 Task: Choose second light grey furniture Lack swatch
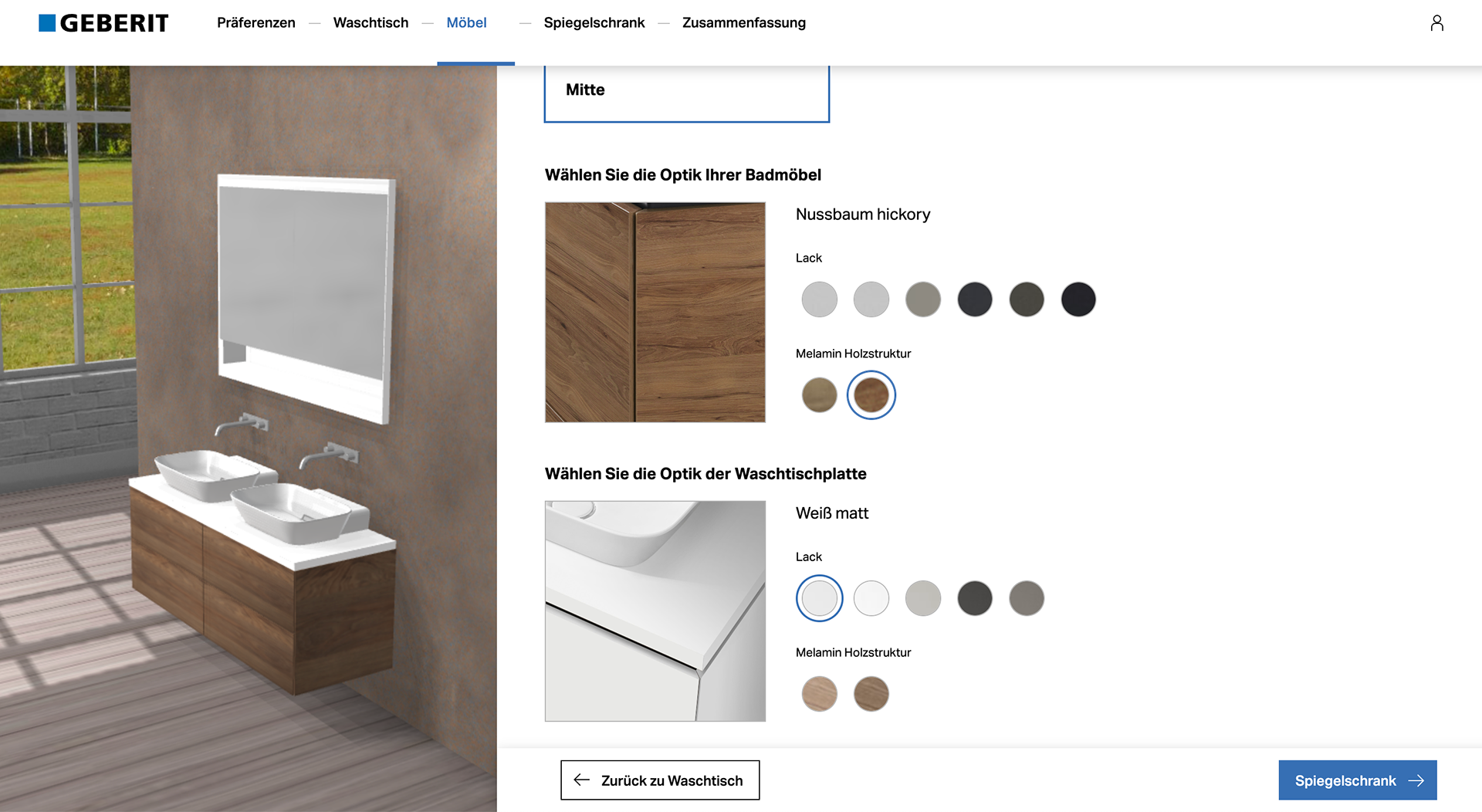[871, 299]
